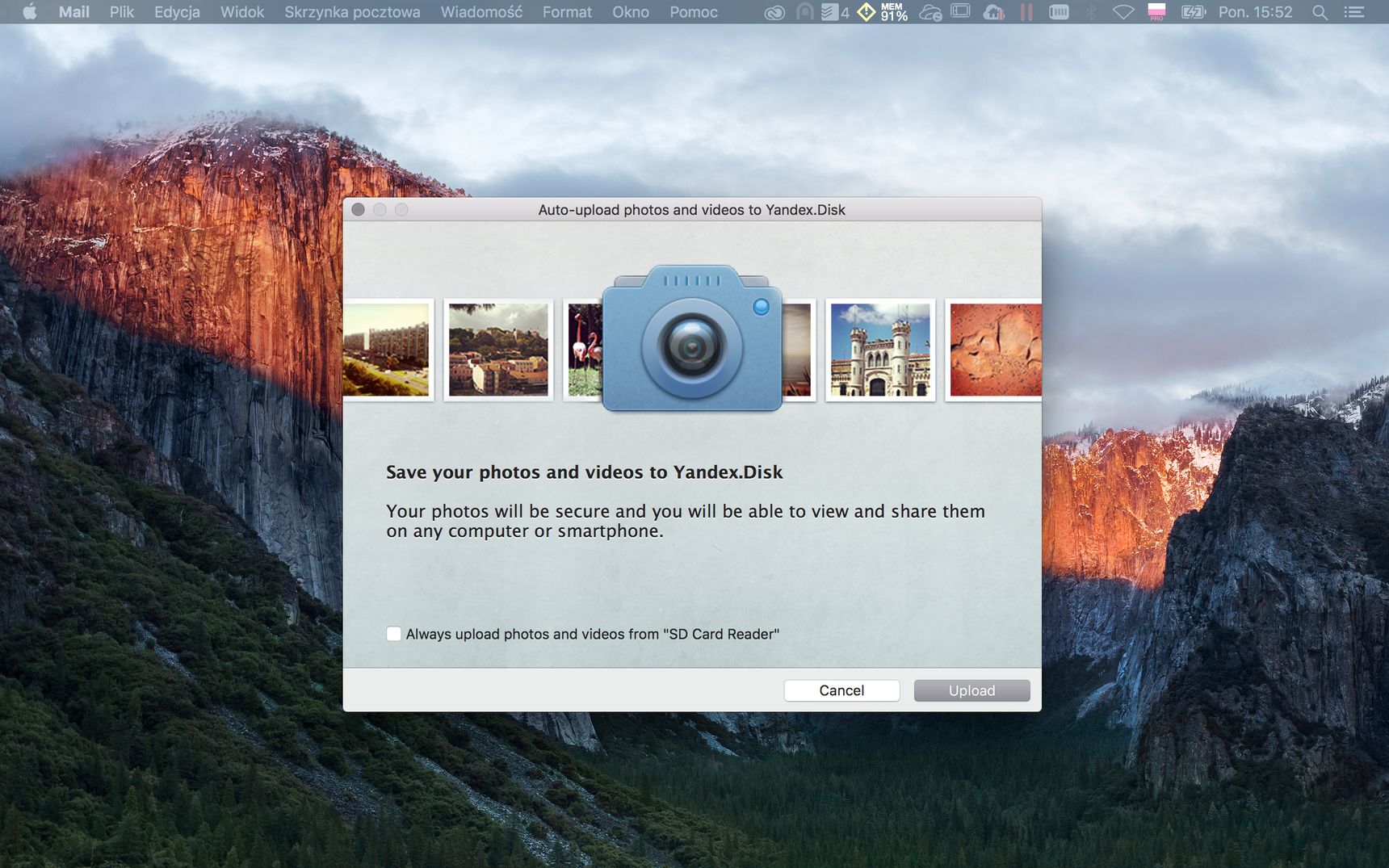1389x868 pixels.
Task: Click the blue camera illustration
Action: 692,339
